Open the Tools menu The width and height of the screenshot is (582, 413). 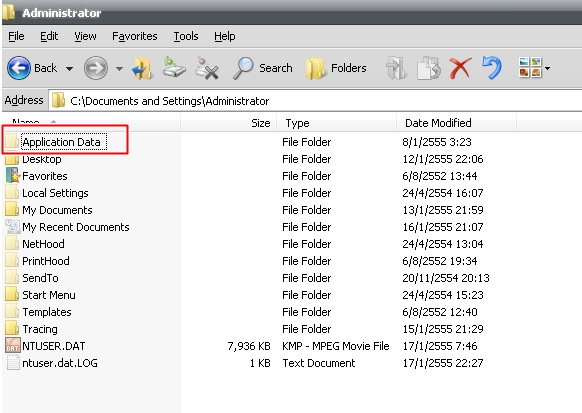186,36
